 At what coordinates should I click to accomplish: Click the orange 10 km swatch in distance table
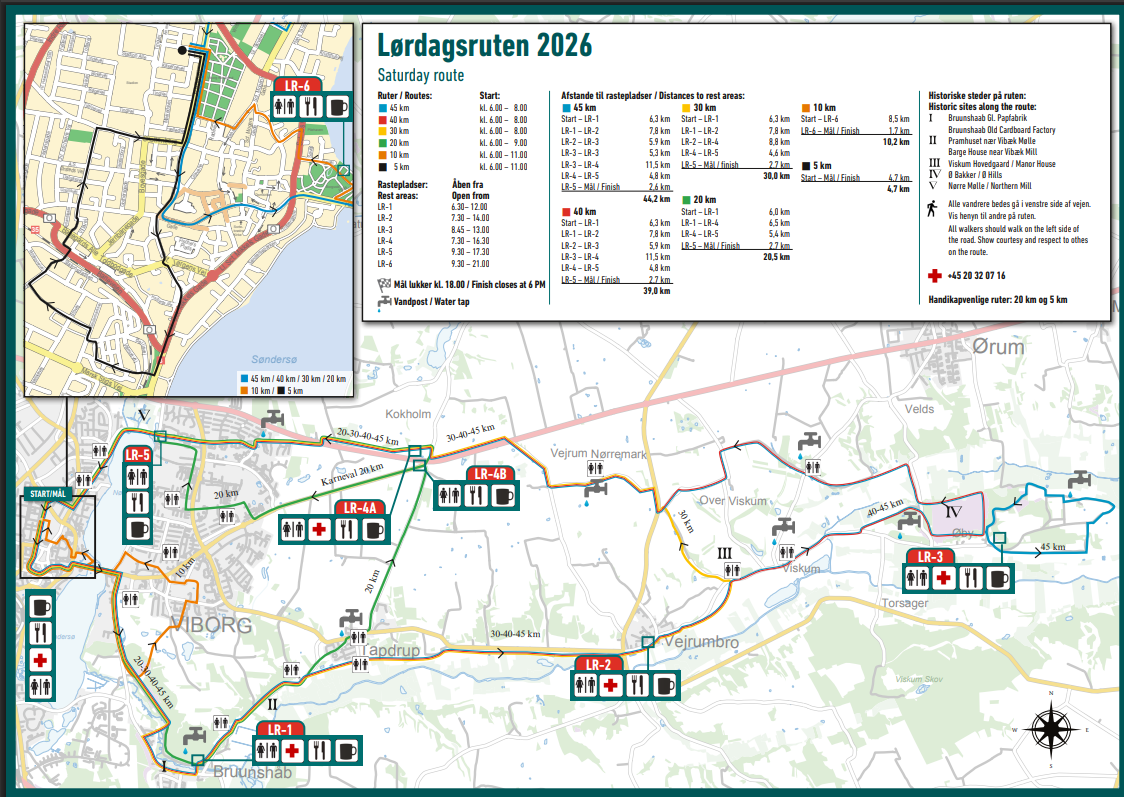click(806, 107)
